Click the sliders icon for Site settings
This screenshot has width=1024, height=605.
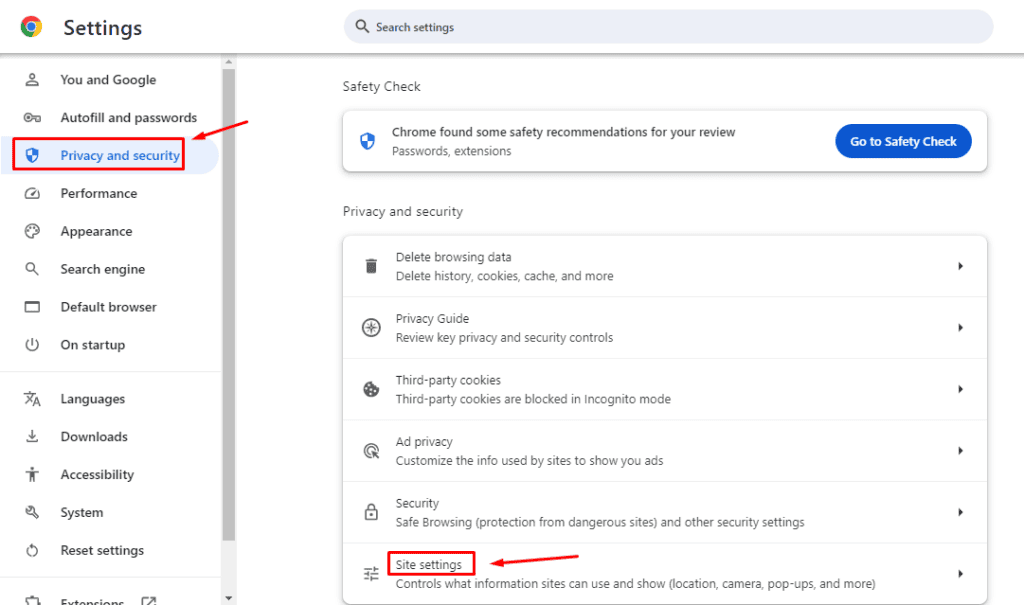click(371, 574)
